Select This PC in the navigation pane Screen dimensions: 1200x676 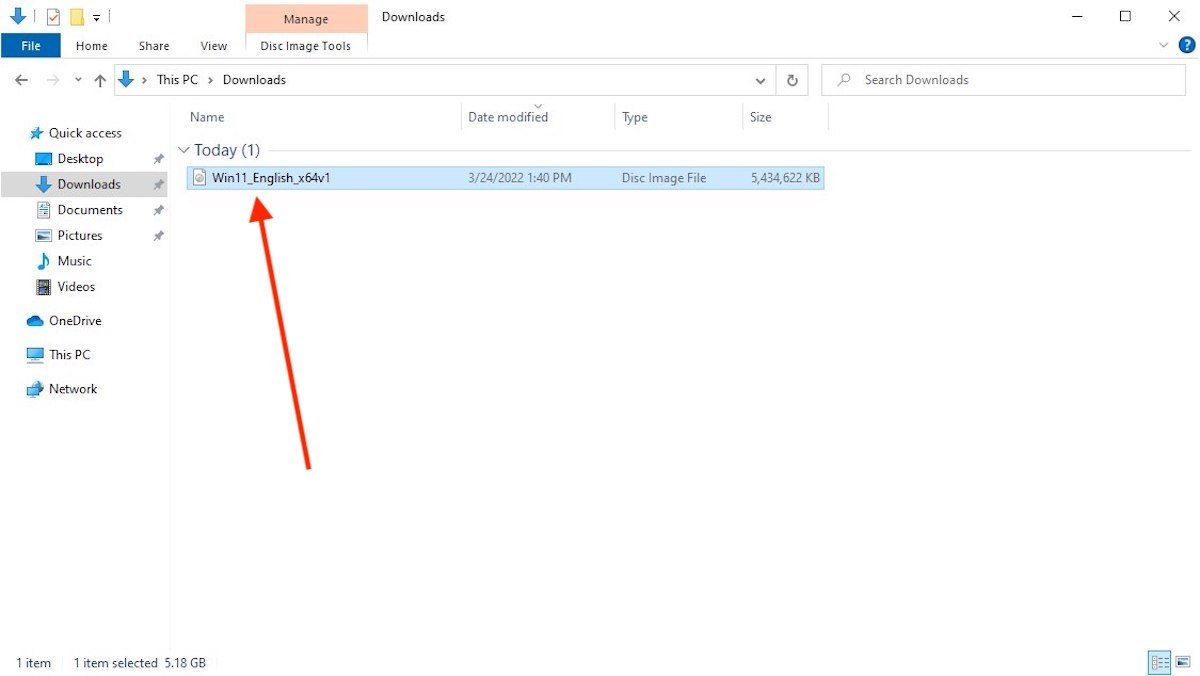(x=70, y=355)
